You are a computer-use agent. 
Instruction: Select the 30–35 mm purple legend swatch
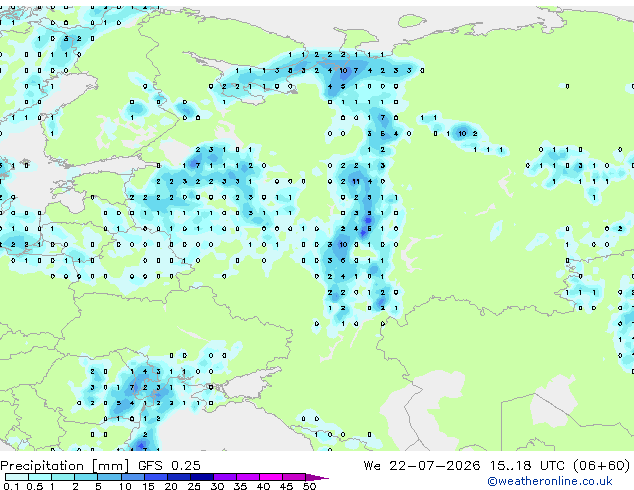[224, 477]
